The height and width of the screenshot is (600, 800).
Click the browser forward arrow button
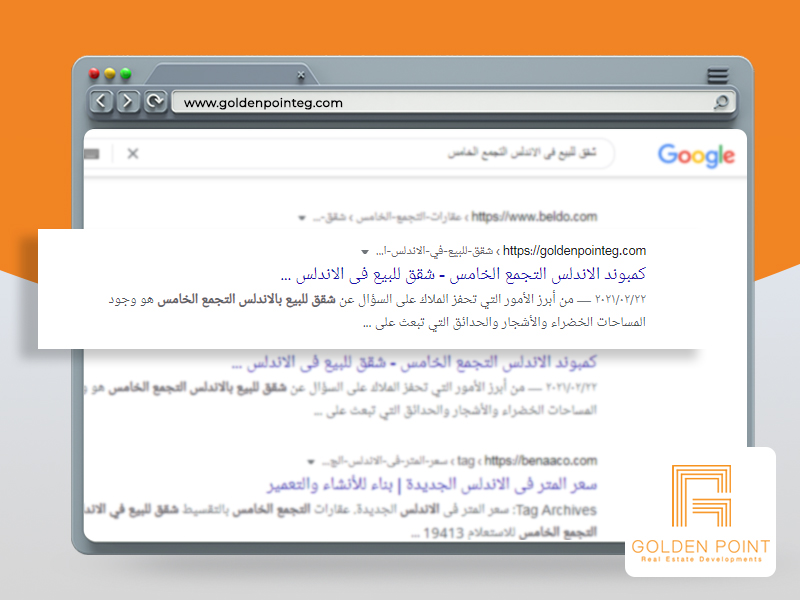[128, 102]
